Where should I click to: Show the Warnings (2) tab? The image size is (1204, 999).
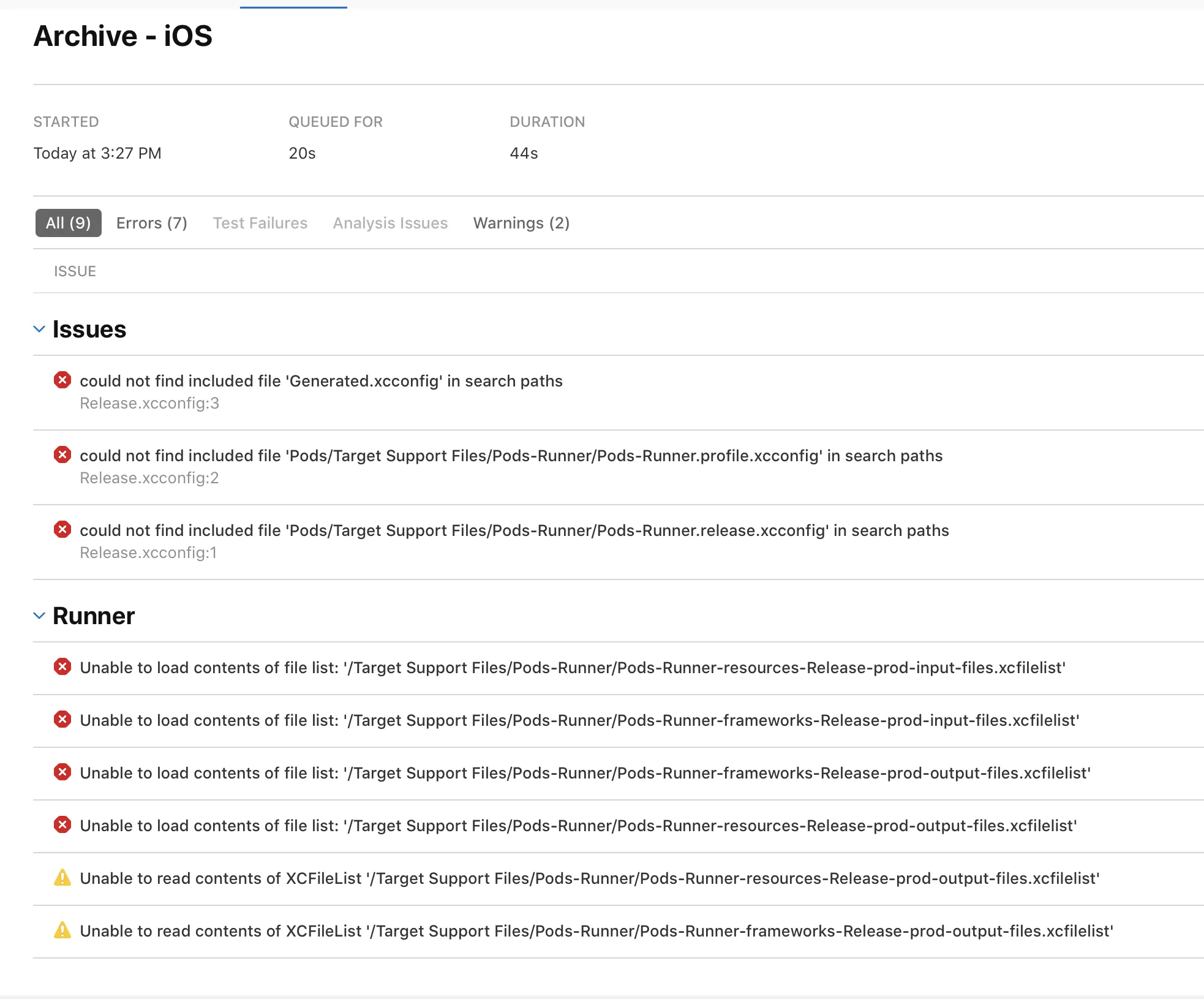tap(521, 223)
